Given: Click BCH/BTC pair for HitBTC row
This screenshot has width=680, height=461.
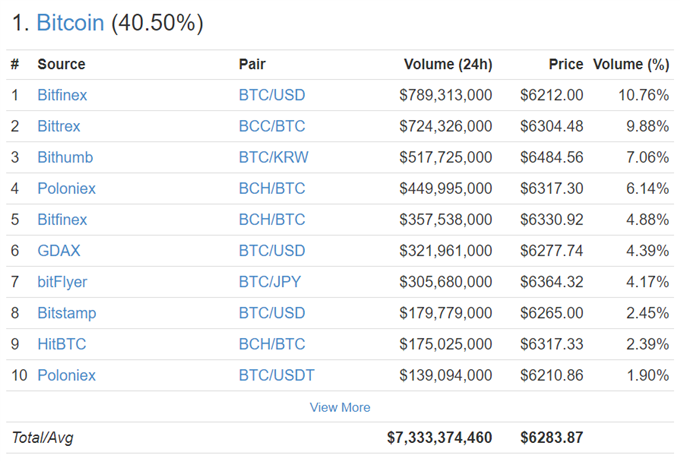Looking at the screenshot, I should 272,344.
